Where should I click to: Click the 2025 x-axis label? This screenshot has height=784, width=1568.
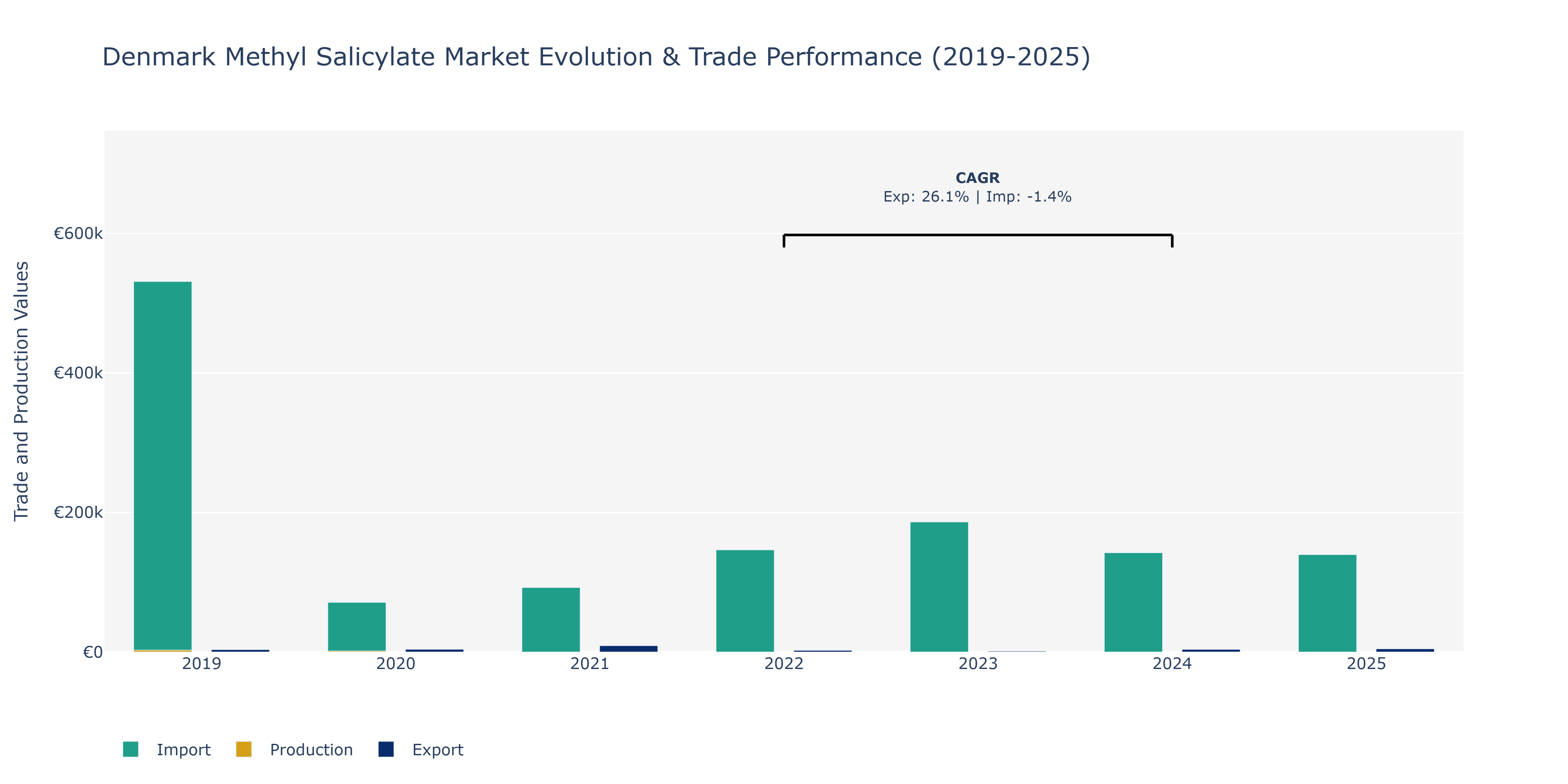(1366, 663)
